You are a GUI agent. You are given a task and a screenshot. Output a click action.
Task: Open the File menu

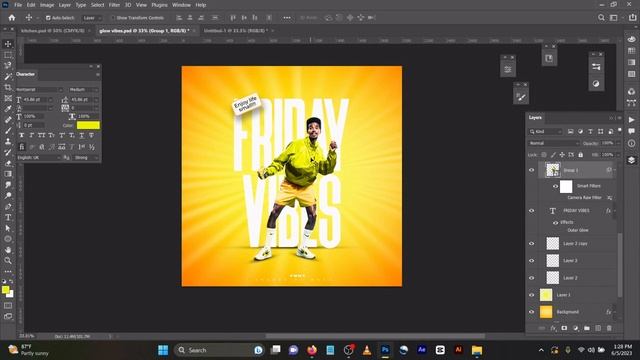(18, 5)
